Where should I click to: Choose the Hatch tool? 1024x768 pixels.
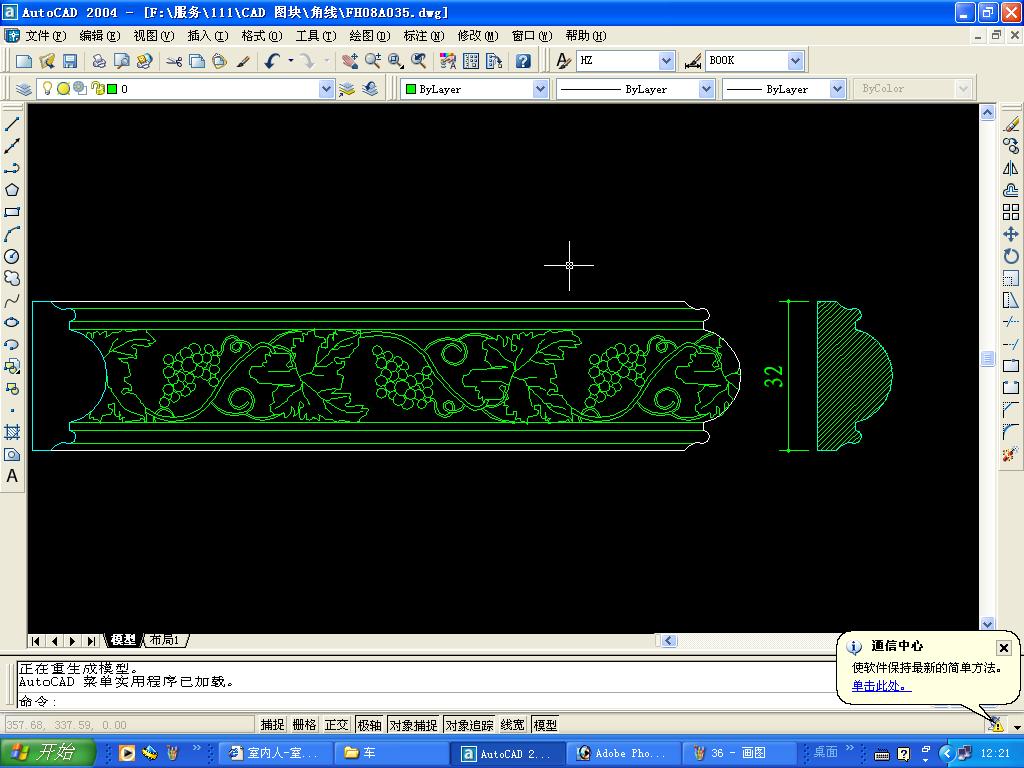[x=12, y=432]
